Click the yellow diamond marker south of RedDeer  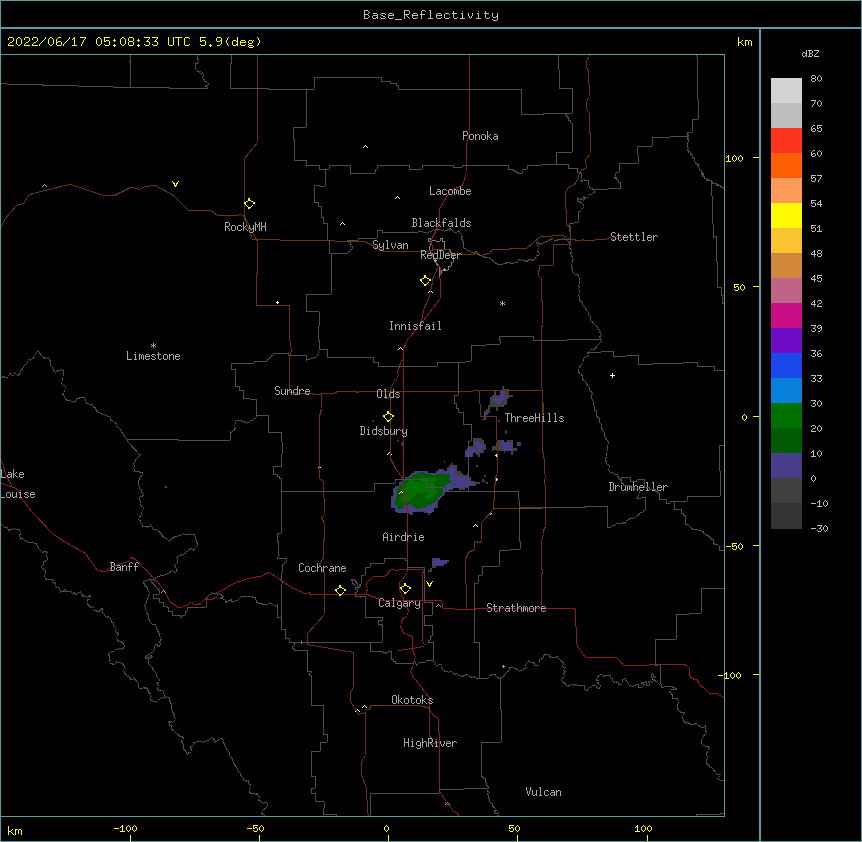point(425,281)
